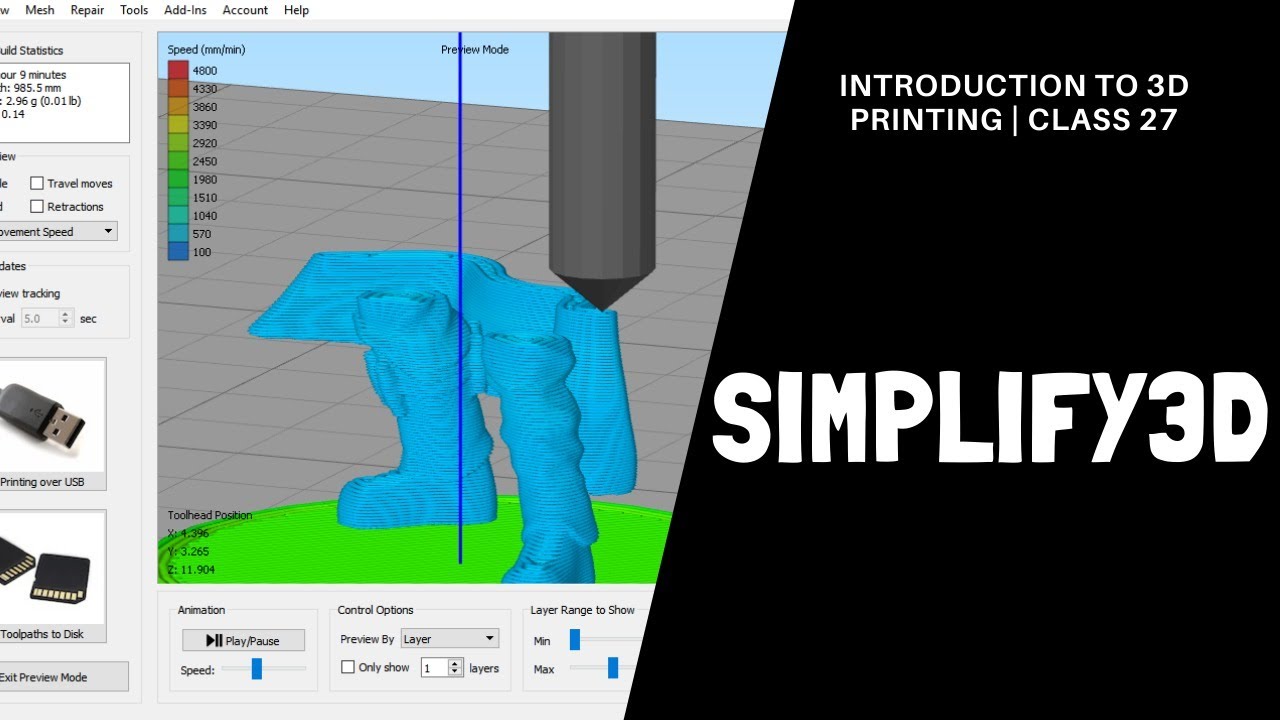Image resolution: width=1280 pixels, height=720 pixels.
Task: Tick the Only show layers checkbox
Action: [x=348, y=667]
